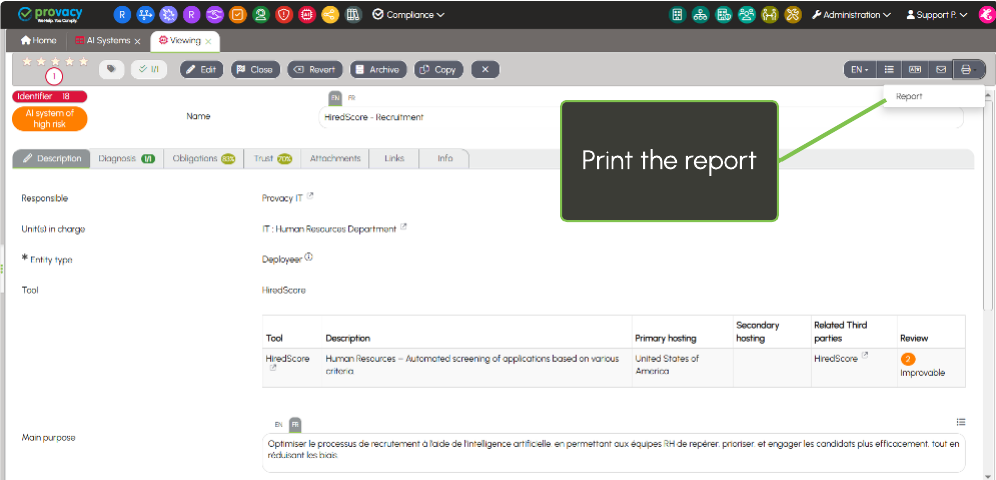Expand the Compliance dropdown menu
The image size is (996, 480).
coord(408,15)
